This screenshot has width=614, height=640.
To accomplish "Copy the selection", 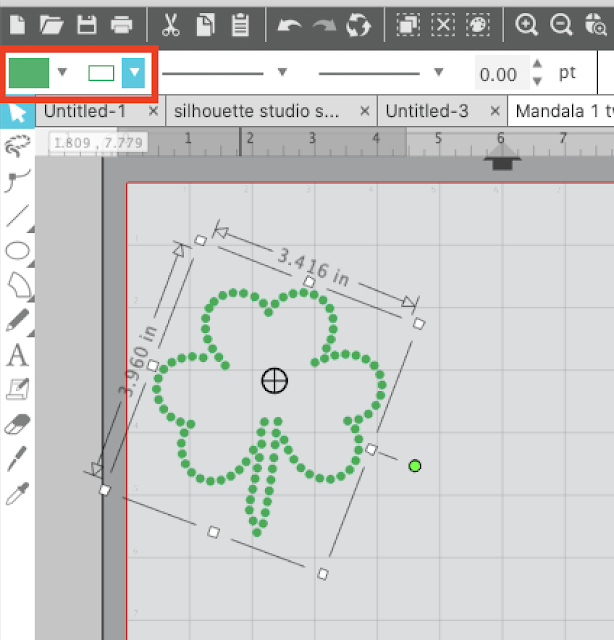I will tap(205, 25).
